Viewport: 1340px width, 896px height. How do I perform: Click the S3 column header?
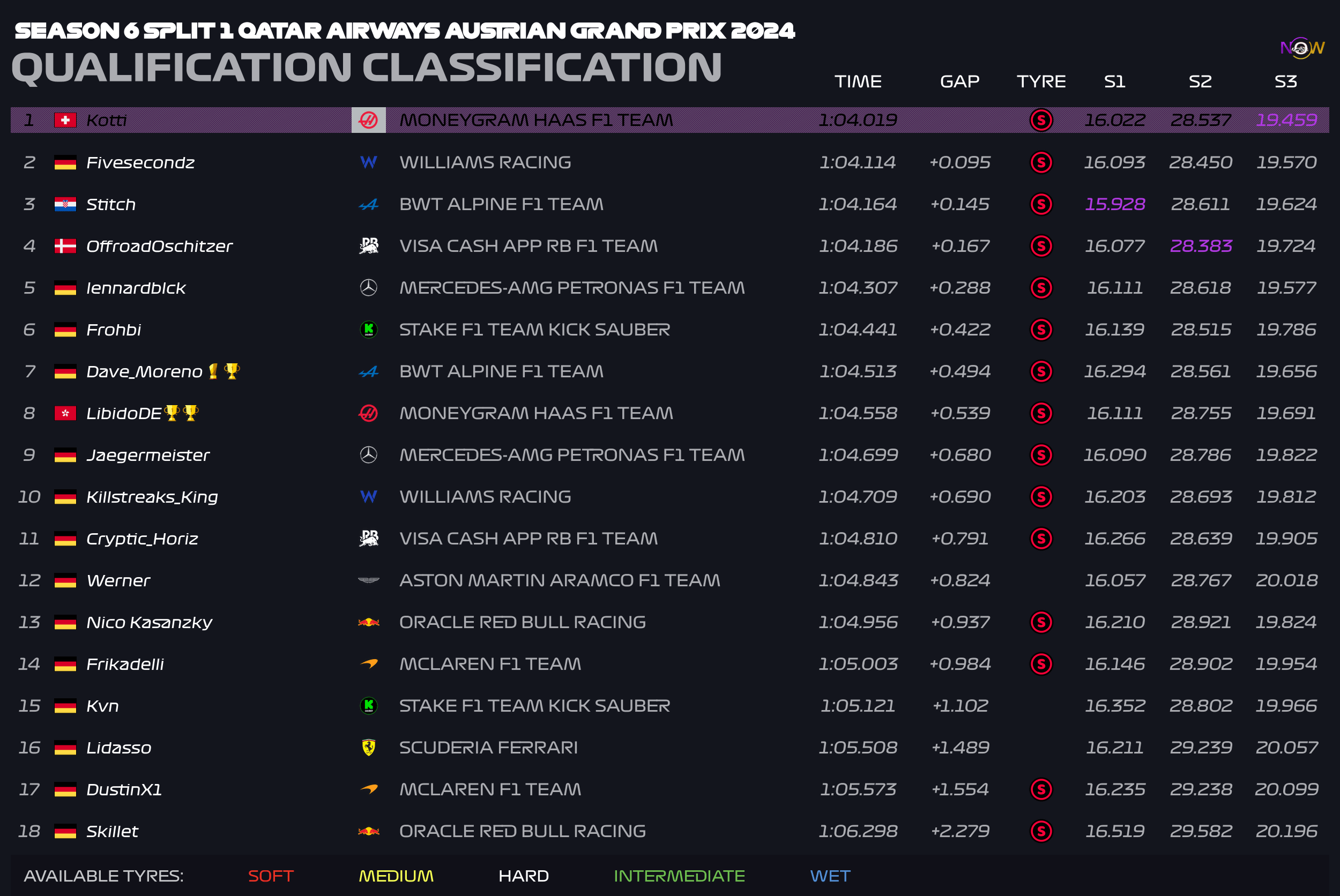(1286, 81)
